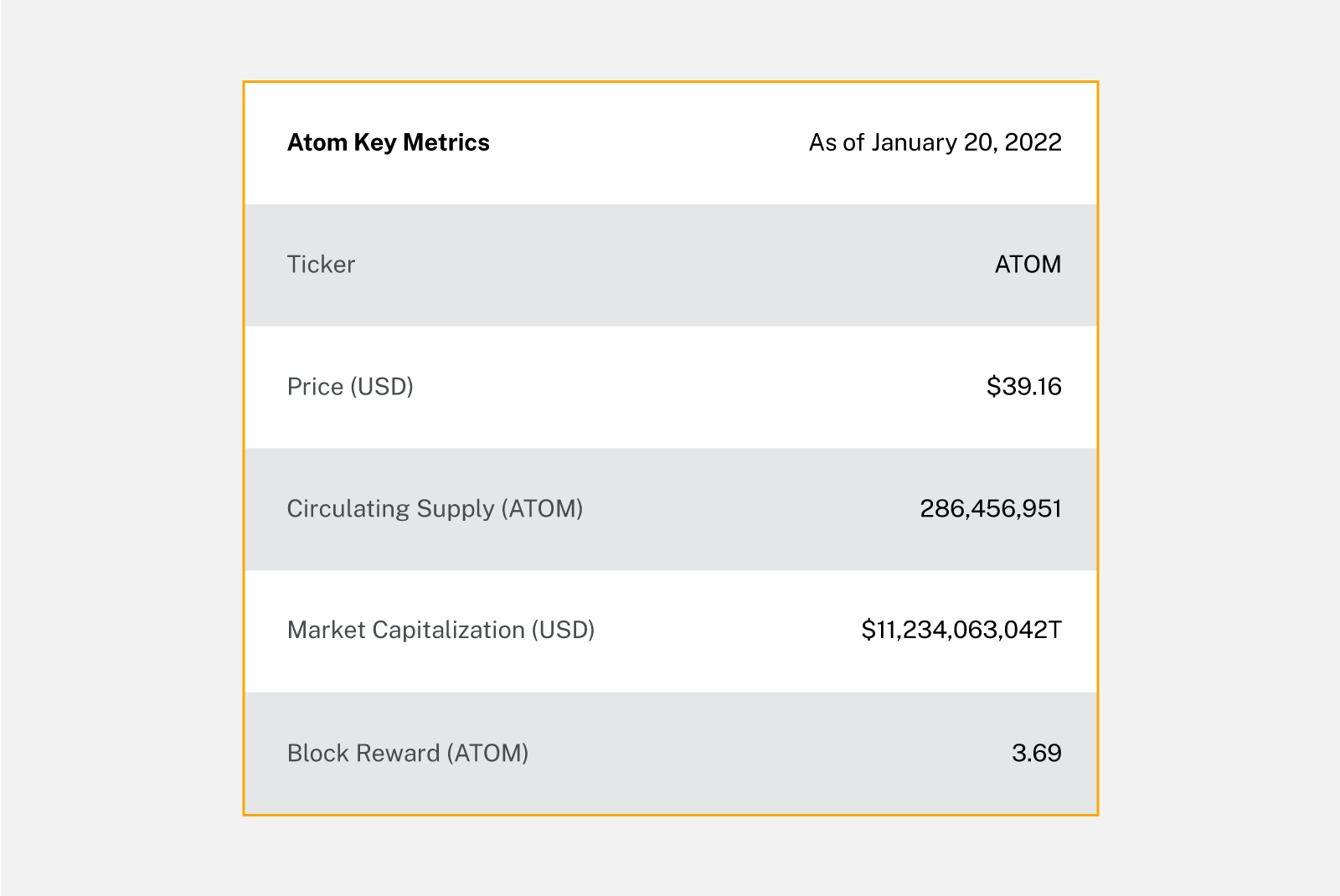Screen dimensions: 1340x896
Task: Click the 3.69 block reward value
Action: pyautogui.click(x=1036, y=753)
